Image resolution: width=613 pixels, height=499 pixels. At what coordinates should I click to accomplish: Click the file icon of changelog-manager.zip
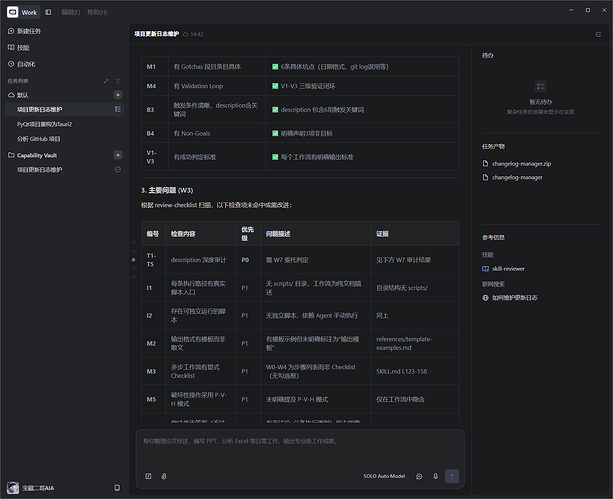point(485,163)
